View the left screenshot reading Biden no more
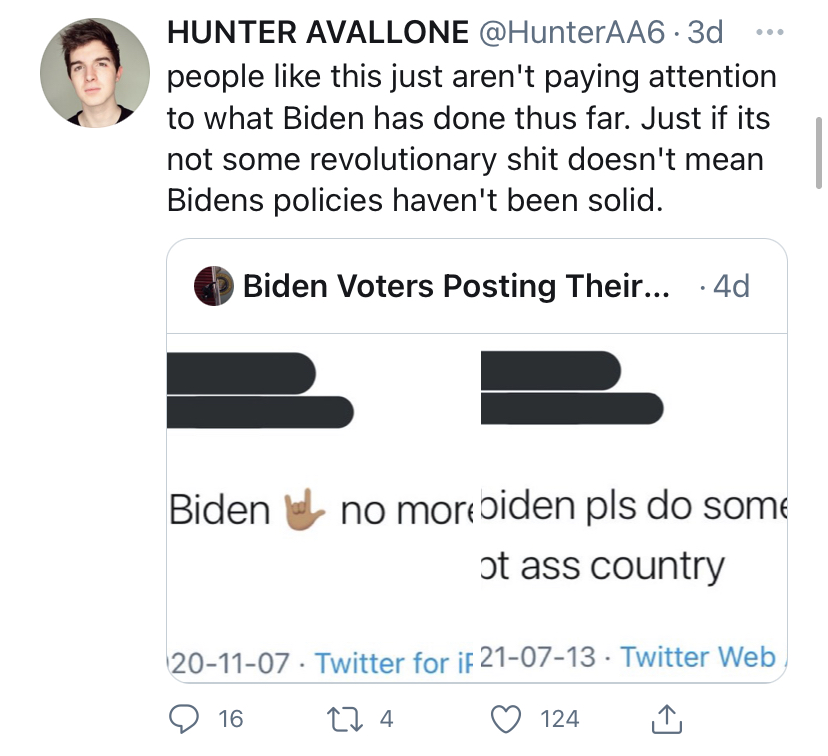828x756 pixels. pyautogui.click(x=324, y=508)
